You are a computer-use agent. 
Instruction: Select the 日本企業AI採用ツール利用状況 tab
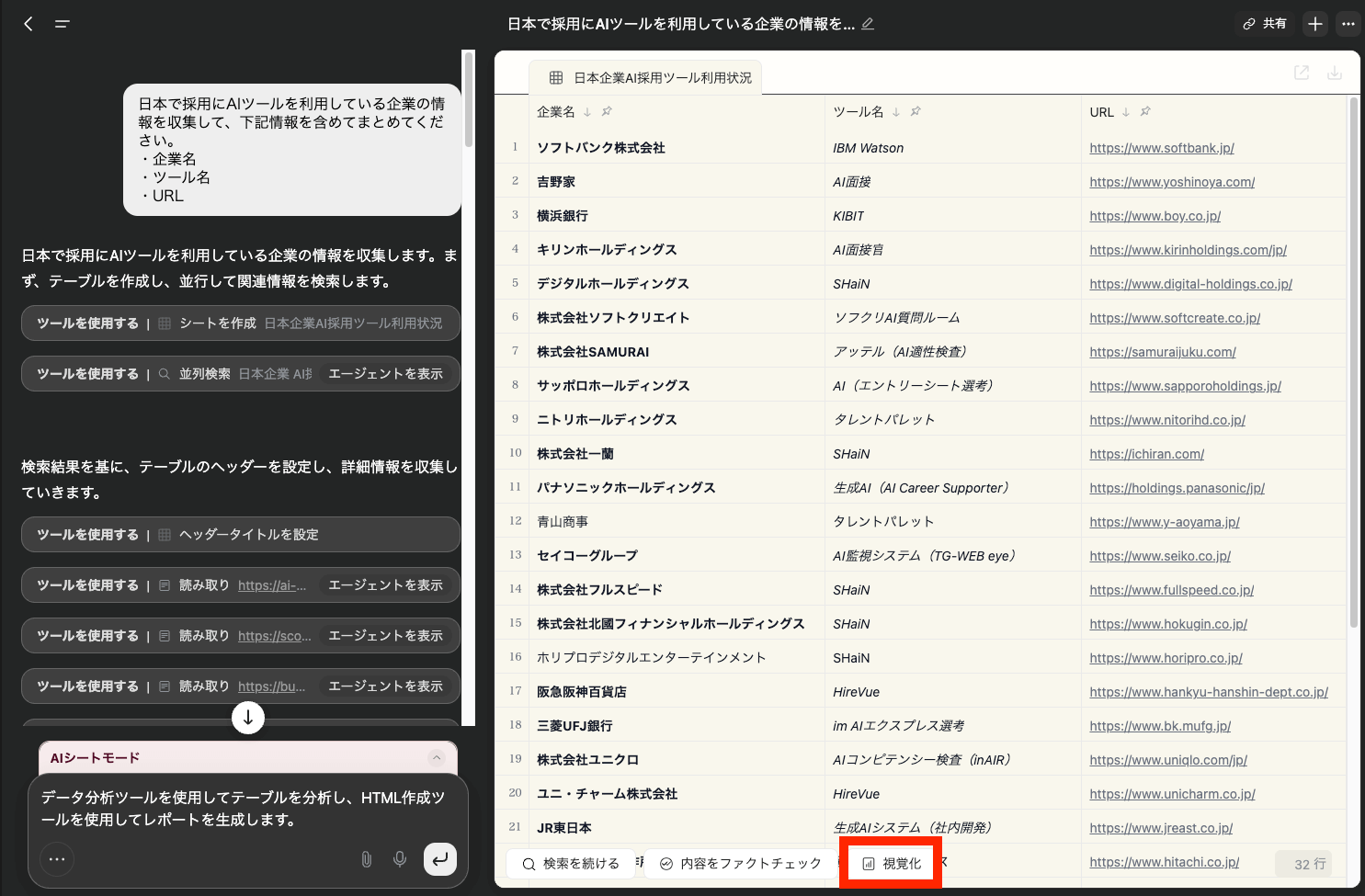(651, 78)
